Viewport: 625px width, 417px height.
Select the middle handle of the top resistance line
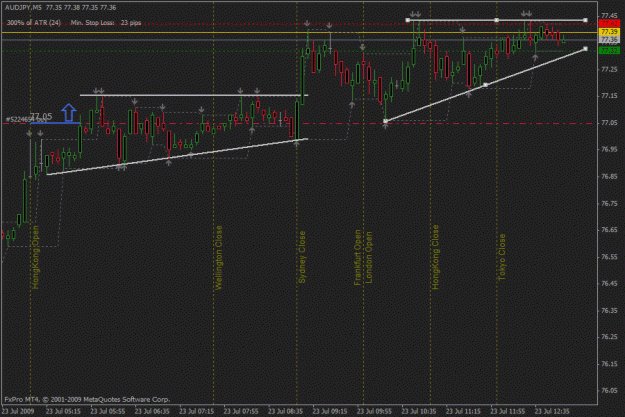[496, 20]
